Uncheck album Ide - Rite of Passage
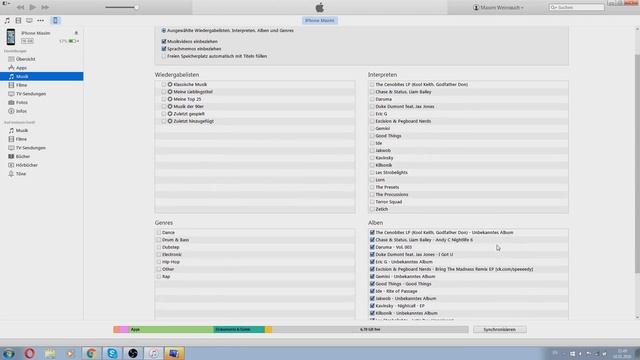The height and width of the screenshot is (360, 640). [x=372, y=291]
